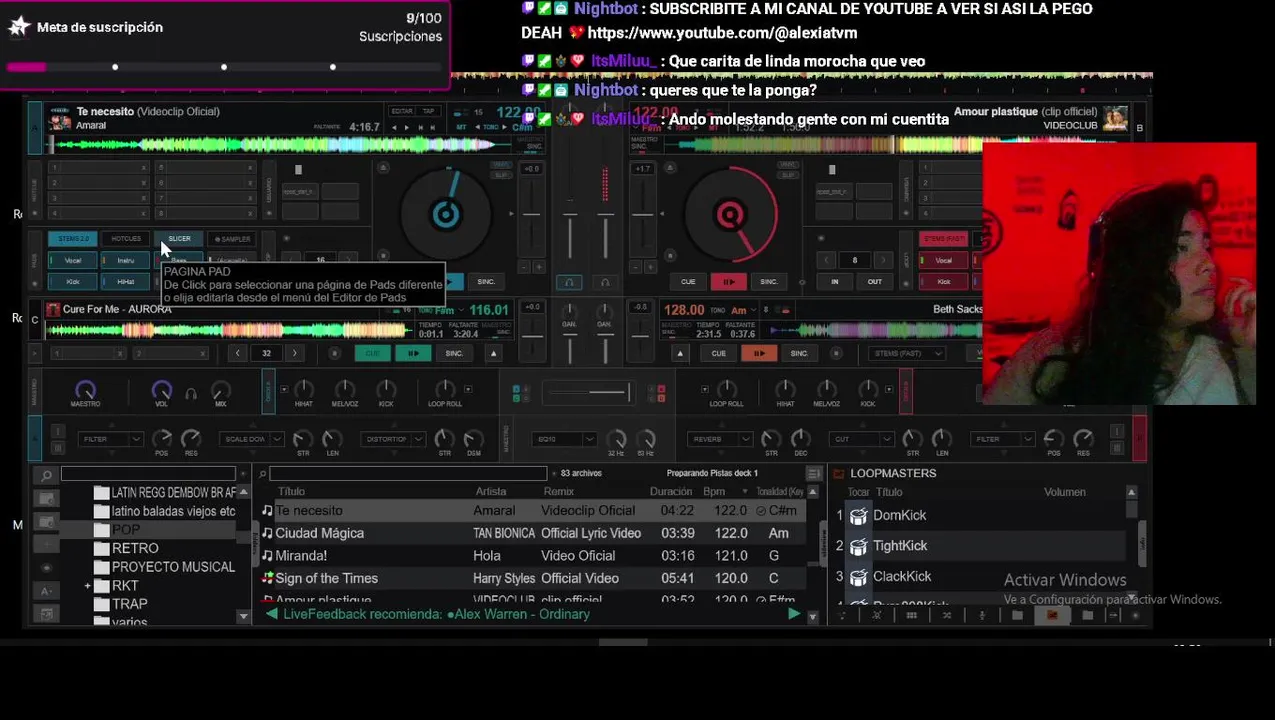Click the MAESTRO volume knob
1275x720 pixels.
[85, 390]
